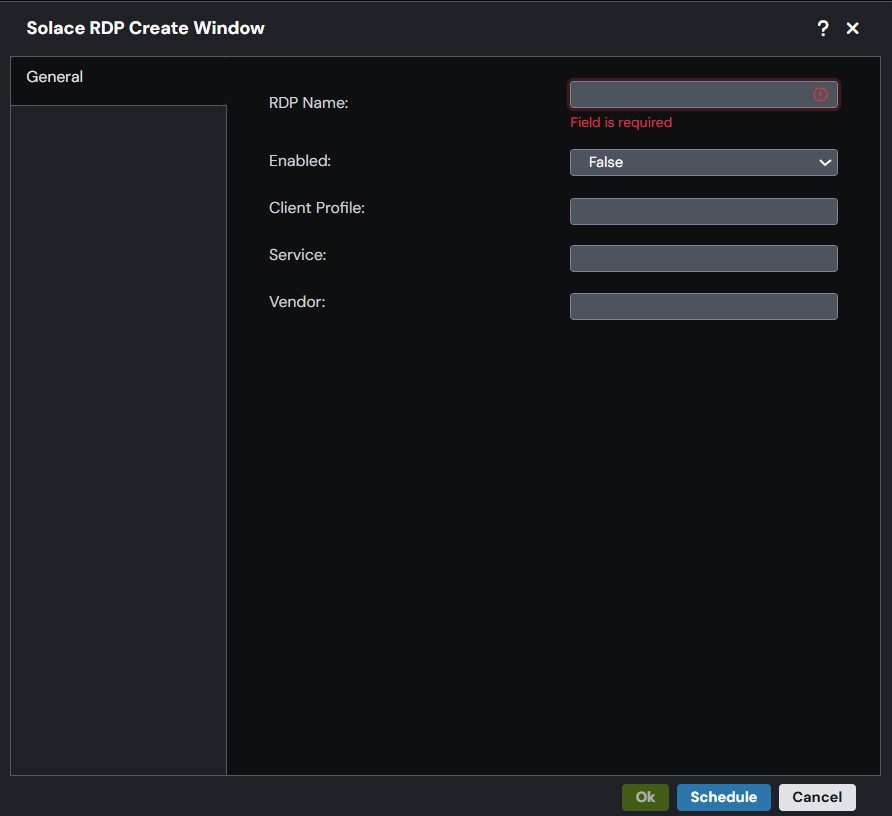Open the help question mark icon

click(x=823, y=28)
